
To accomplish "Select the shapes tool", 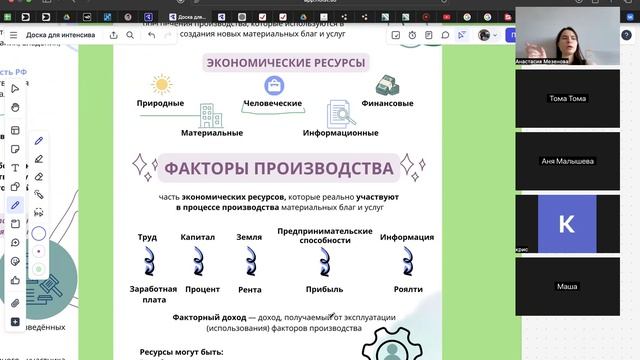I will (15, 187).
